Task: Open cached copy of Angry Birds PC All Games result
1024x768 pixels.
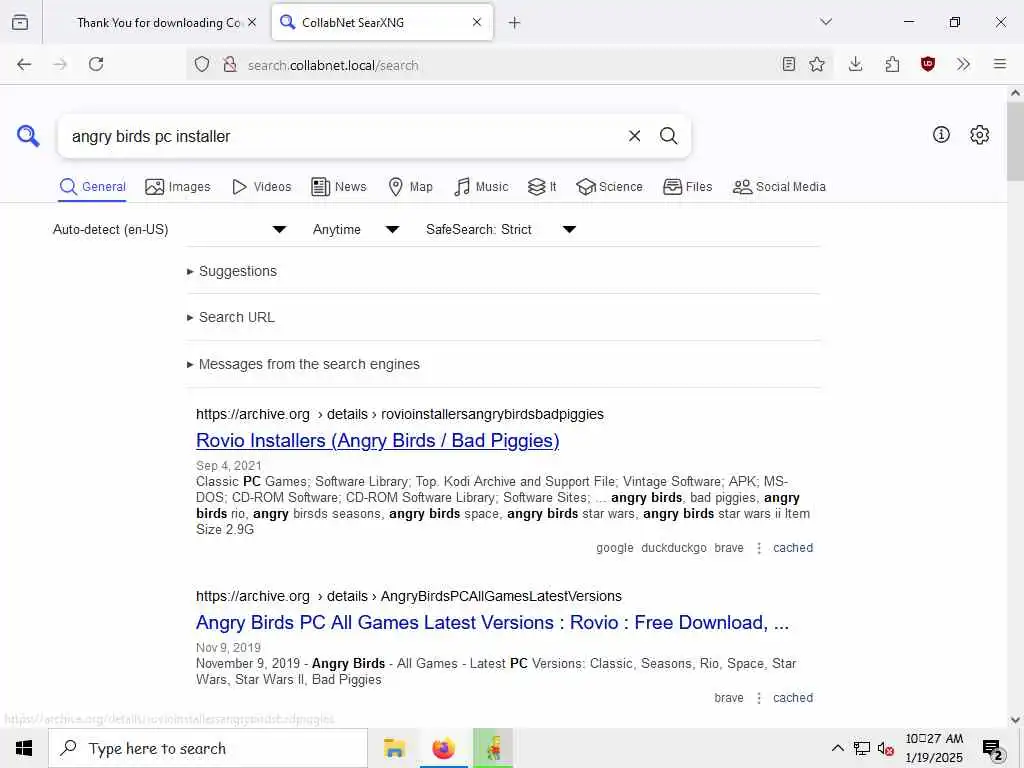Action: pos(793,697)
